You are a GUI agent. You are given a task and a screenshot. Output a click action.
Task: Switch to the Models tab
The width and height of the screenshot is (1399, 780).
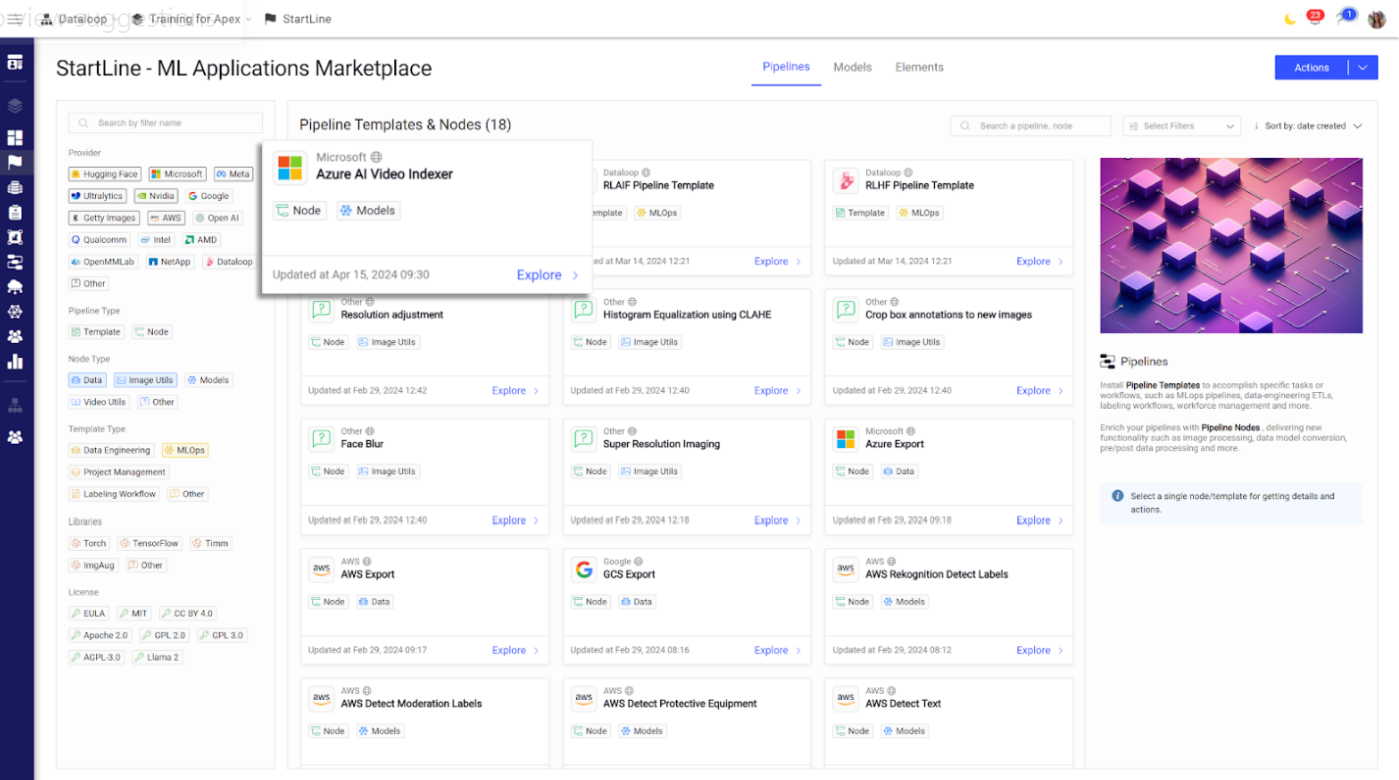point(852,67)
